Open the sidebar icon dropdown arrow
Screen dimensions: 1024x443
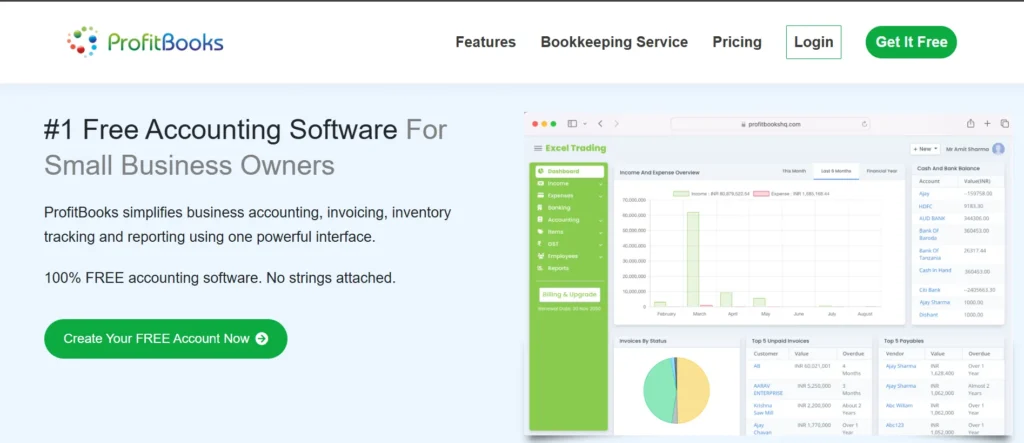click(x=584, y=123)
